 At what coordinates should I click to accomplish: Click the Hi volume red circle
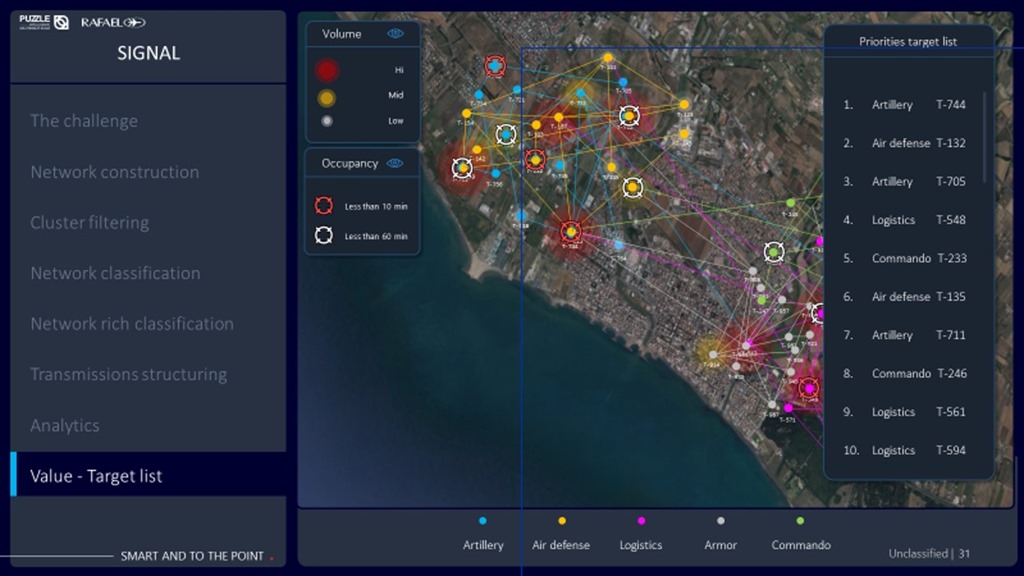(327, 70)
